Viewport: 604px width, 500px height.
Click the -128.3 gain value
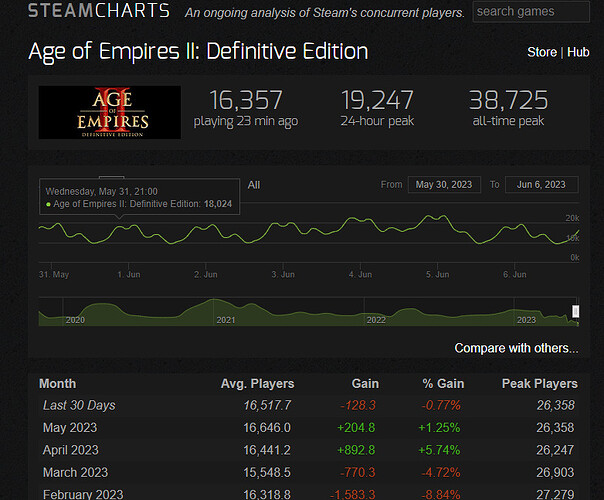click(x=358, y=405)
